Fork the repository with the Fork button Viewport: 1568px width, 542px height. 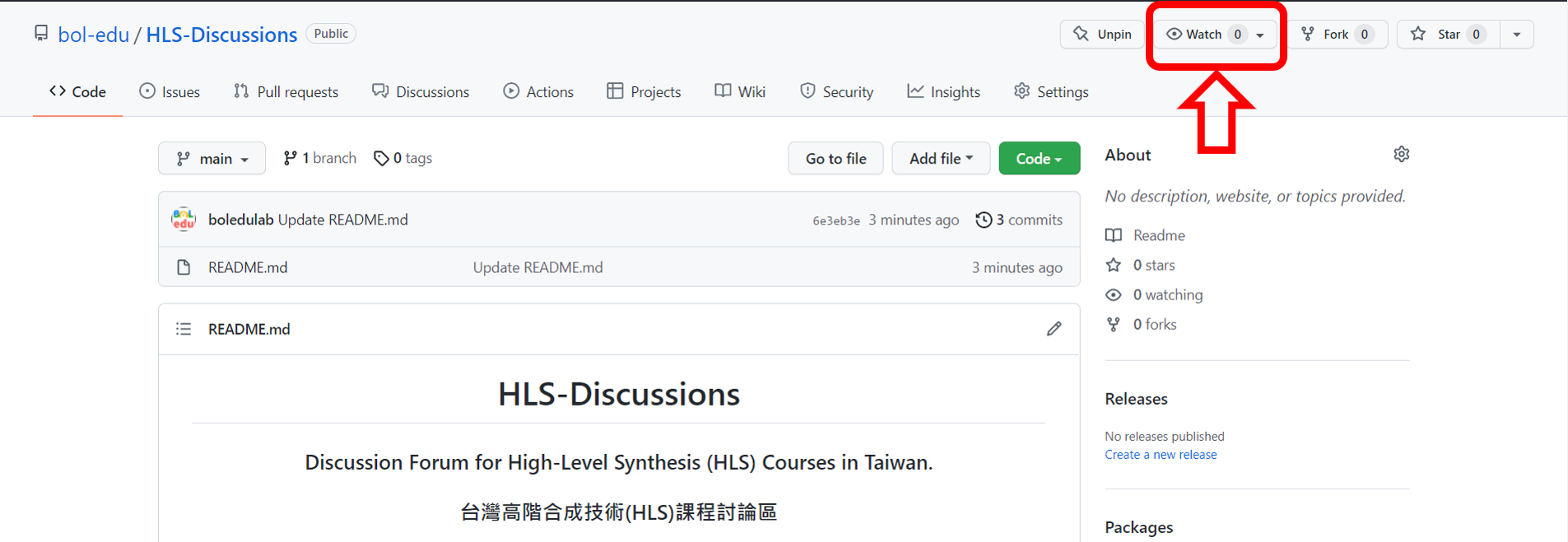click(x=1338, y=34)
